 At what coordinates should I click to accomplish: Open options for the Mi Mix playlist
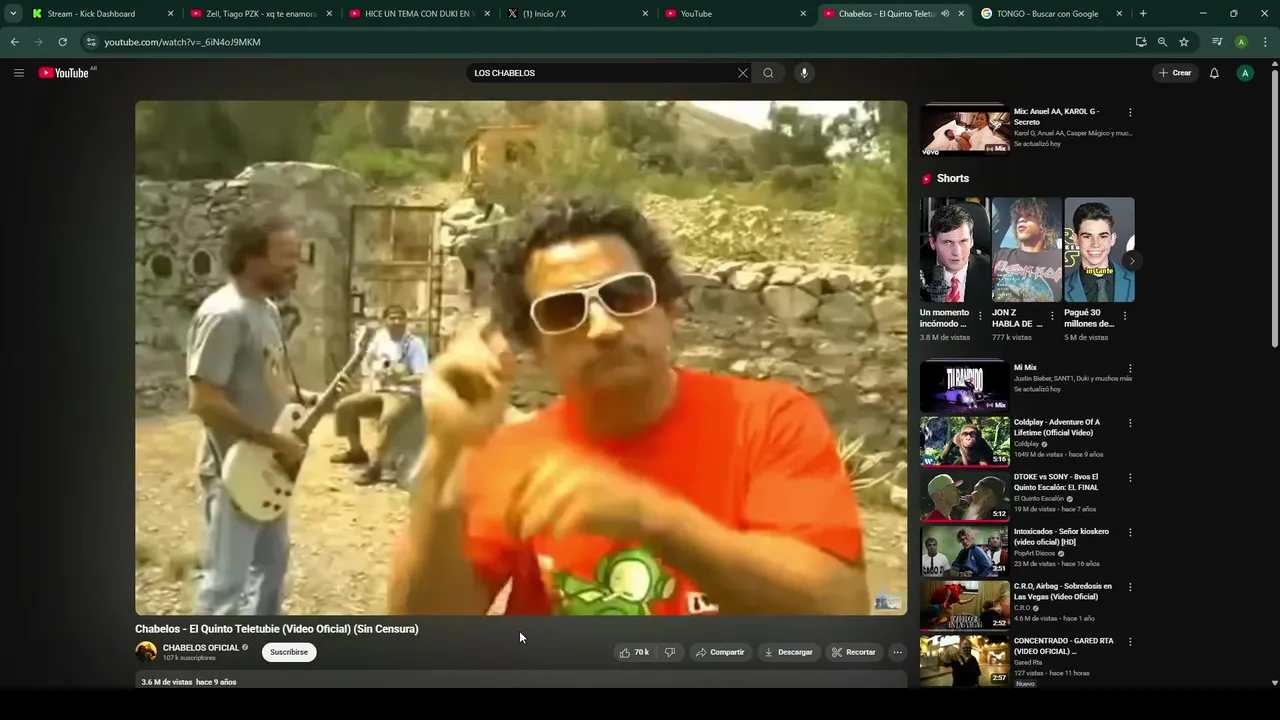[x=1130, y=368]
